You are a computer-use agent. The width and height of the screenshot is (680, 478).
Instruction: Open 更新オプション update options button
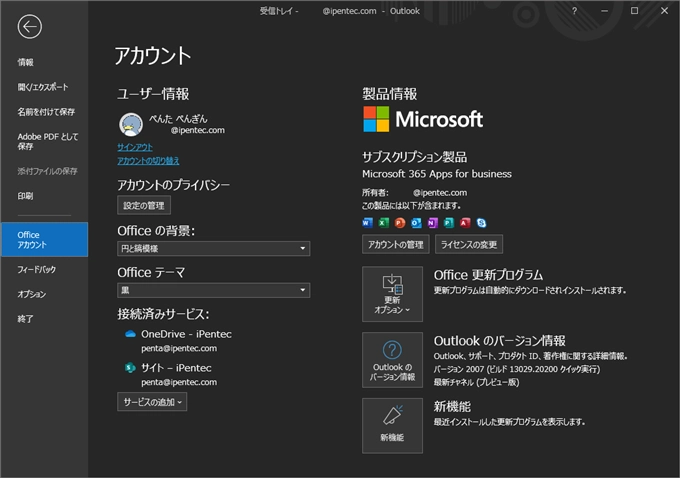(392, 294)
